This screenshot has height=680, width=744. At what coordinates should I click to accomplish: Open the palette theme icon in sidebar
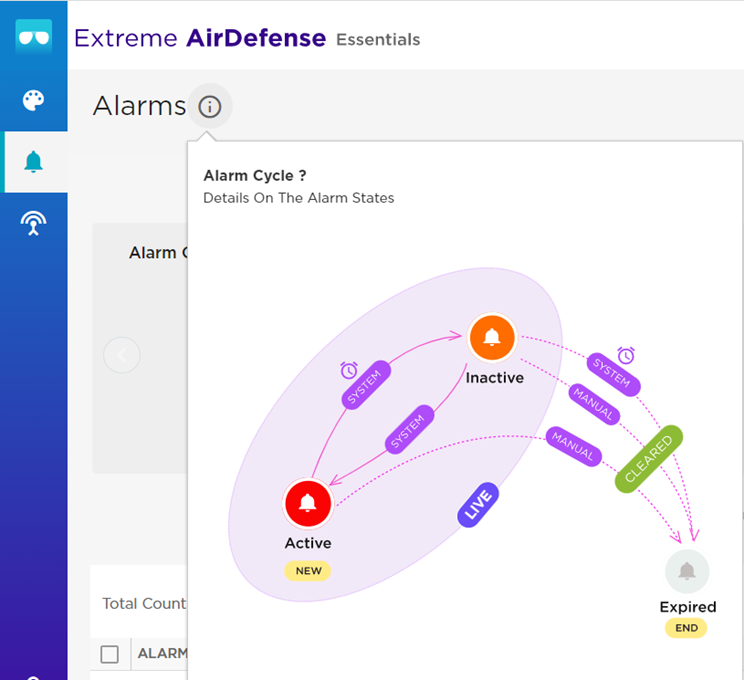tap(33, 101)
